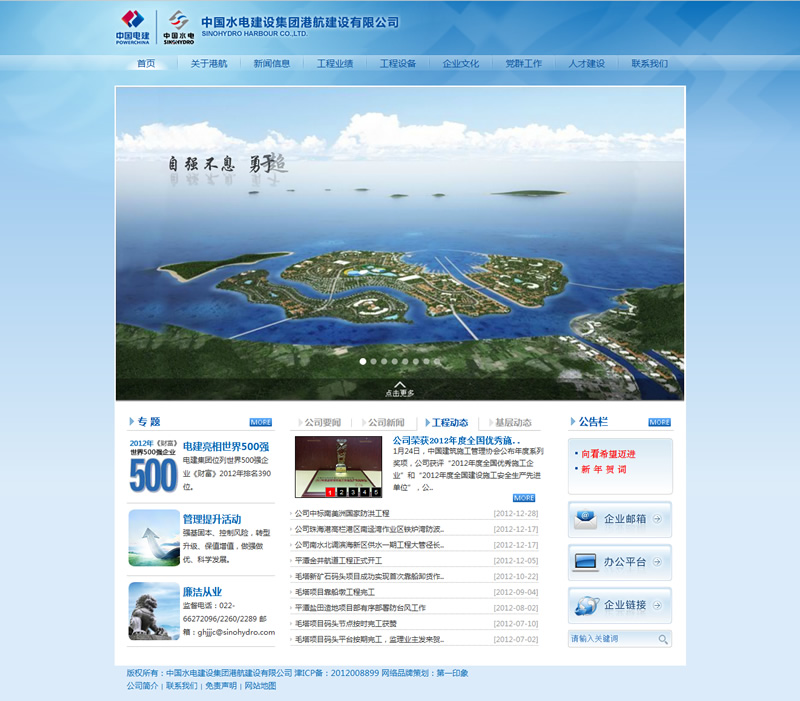Switch to the 基层动态 tab

pyautogui.click(x=513, y=423)
